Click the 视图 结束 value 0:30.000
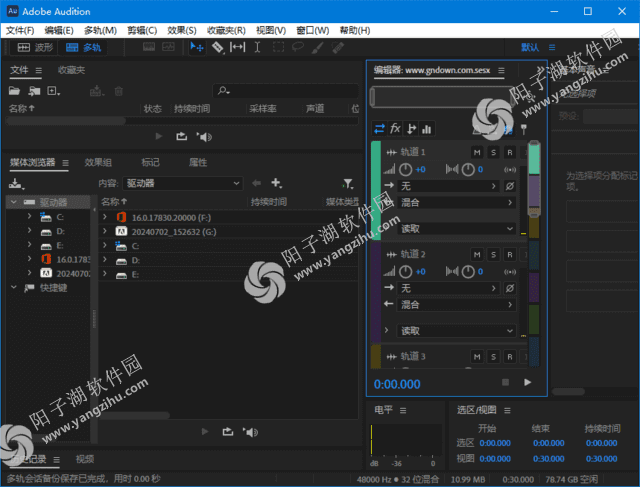640x487 pixels. 549,459
